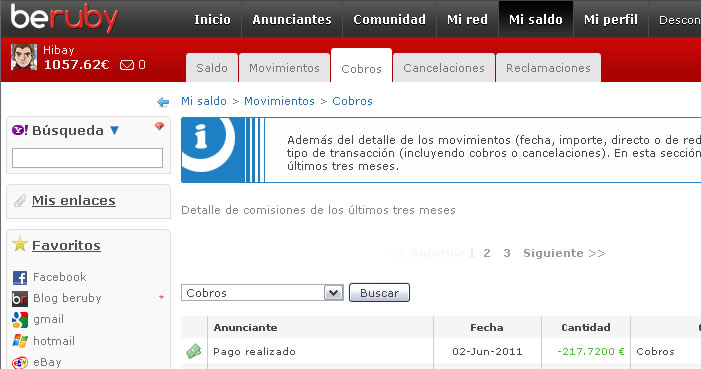Click the Blog beruby text link
The width and height of the screenshot is (701, 369).
tap(67, 298)
